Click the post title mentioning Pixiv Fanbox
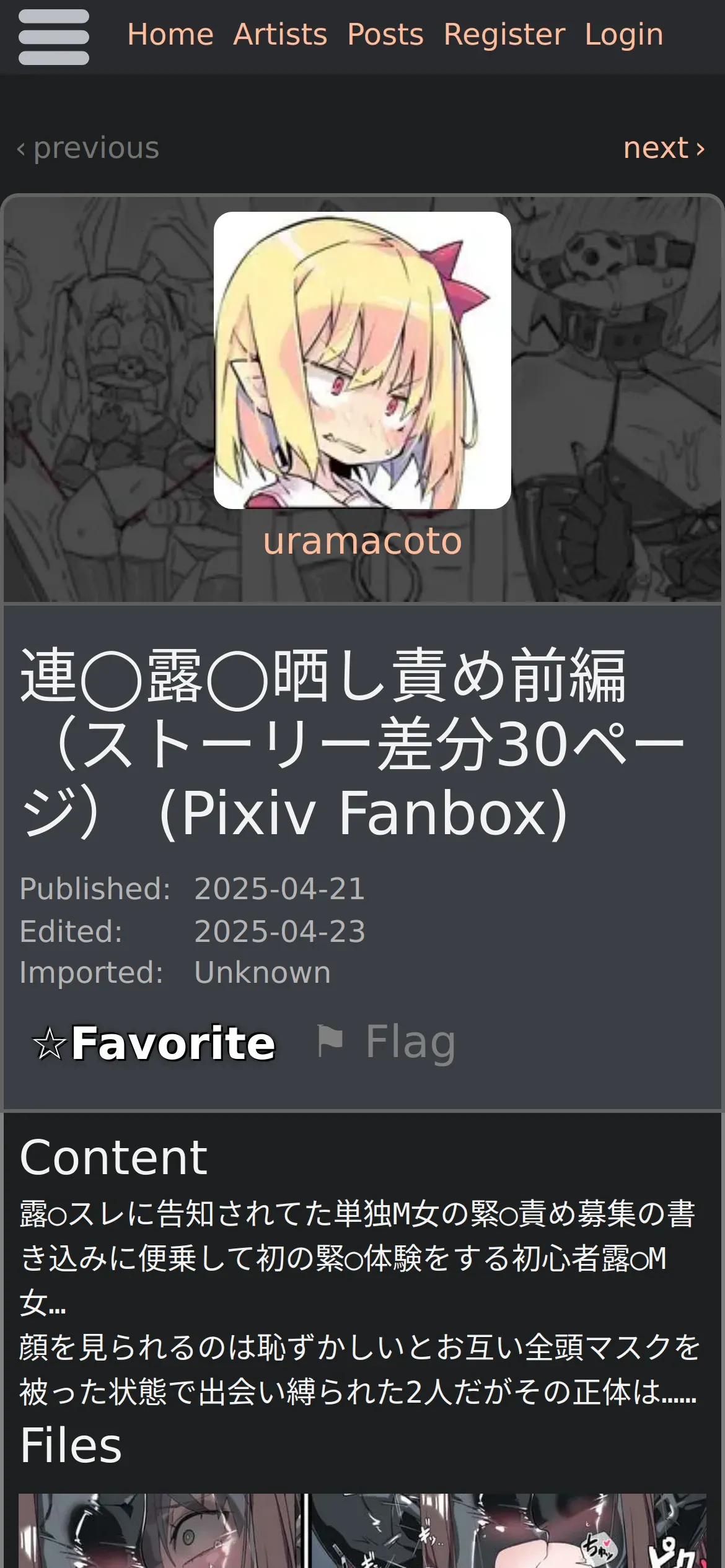The image size is (725, 1568). coord(353,743)
